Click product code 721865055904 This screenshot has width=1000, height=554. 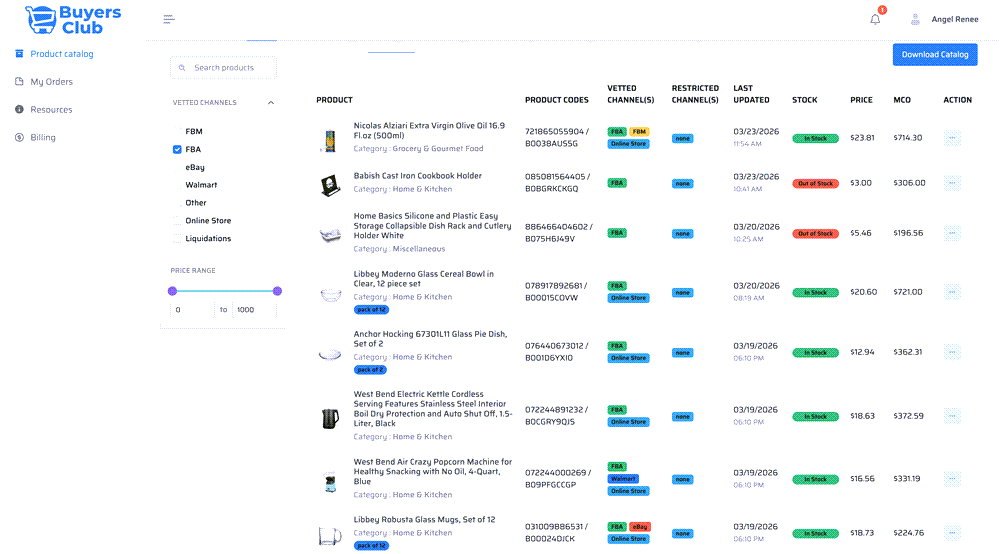tap(554, 131)
